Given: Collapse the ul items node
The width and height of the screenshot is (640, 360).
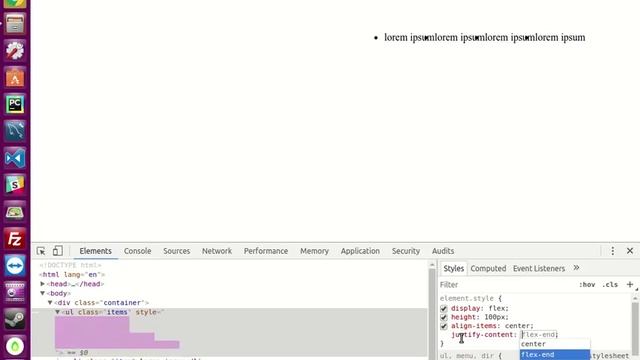Looking at the screenshot, I should pos(58,312).
